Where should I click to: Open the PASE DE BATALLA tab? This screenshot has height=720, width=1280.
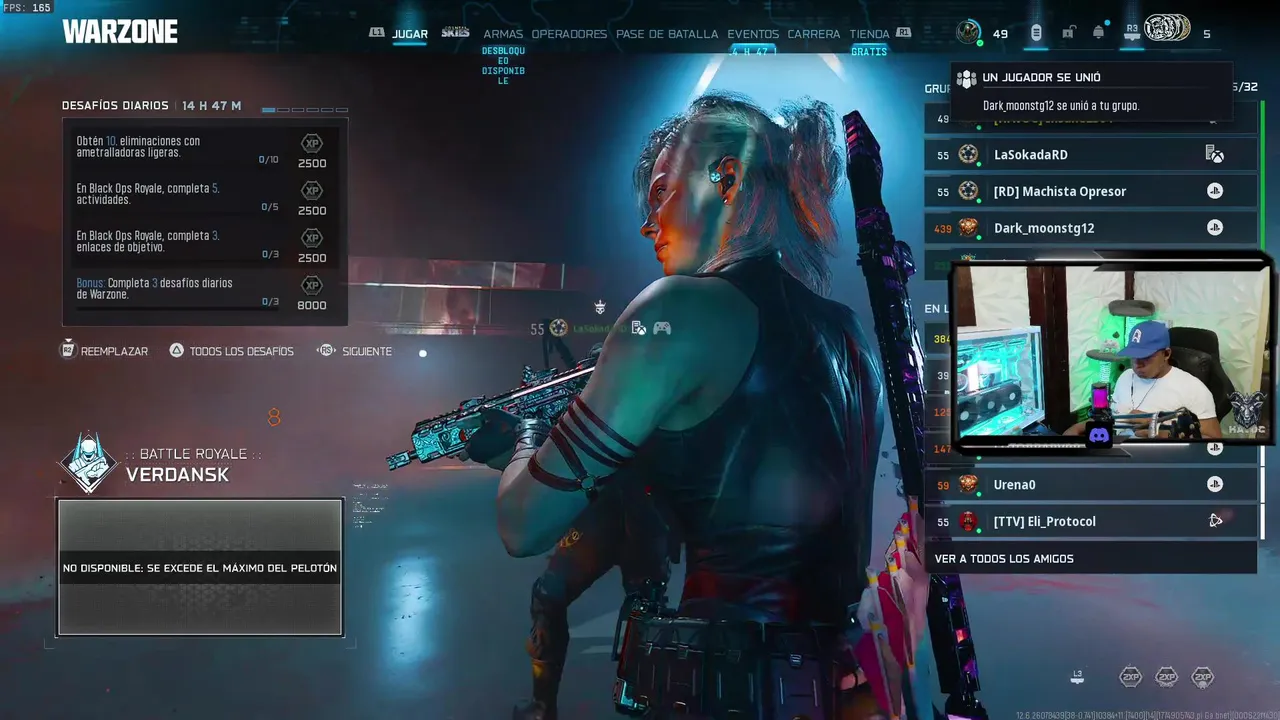coord(667,34)
